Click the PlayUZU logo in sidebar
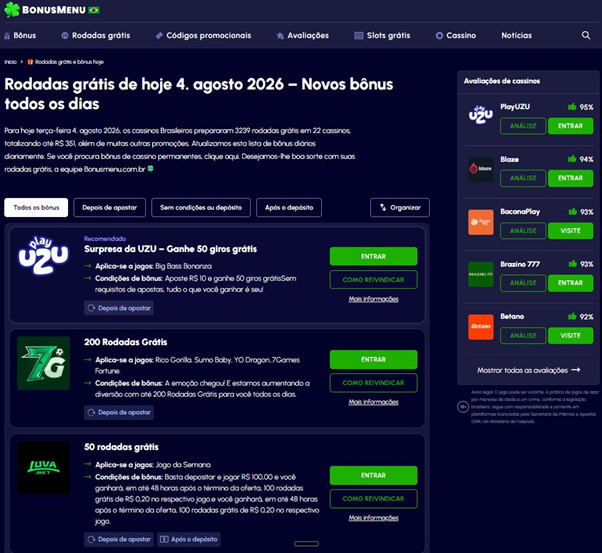Image resolution: width=602 pixels, height=553 pixels. (x=481, y=115)
